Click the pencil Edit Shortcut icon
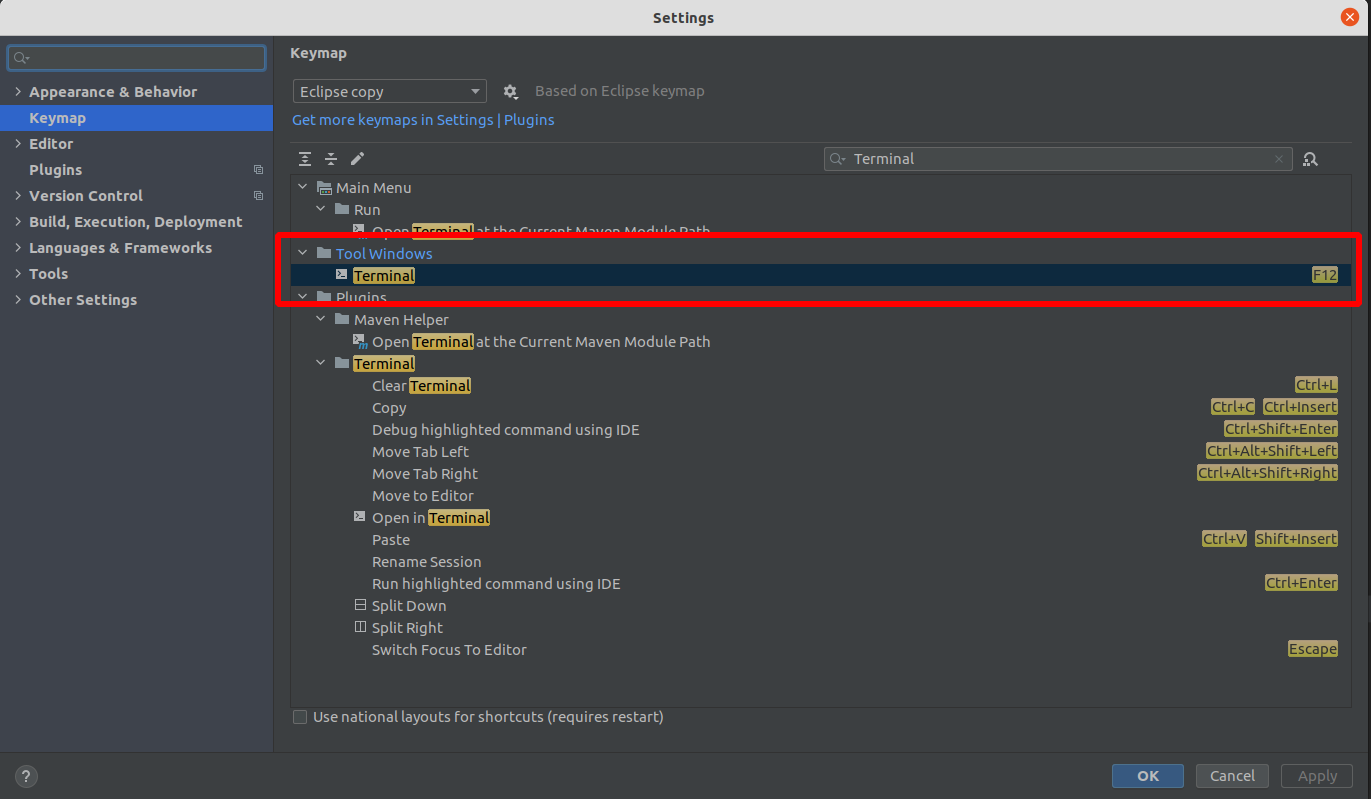The height and width of the screenshot is (799, 1371). point(357,159)
